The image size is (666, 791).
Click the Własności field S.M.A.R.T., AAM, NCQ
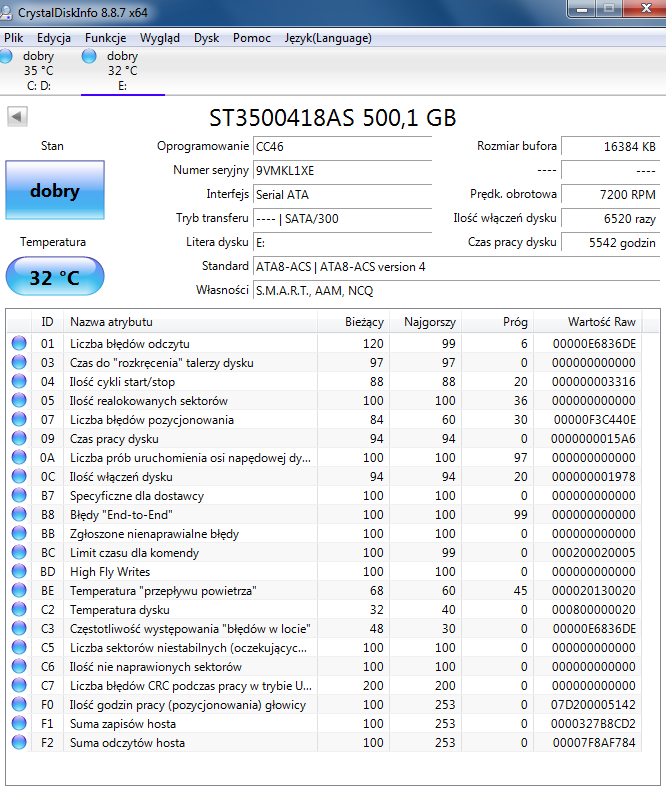tap(457, 291)
